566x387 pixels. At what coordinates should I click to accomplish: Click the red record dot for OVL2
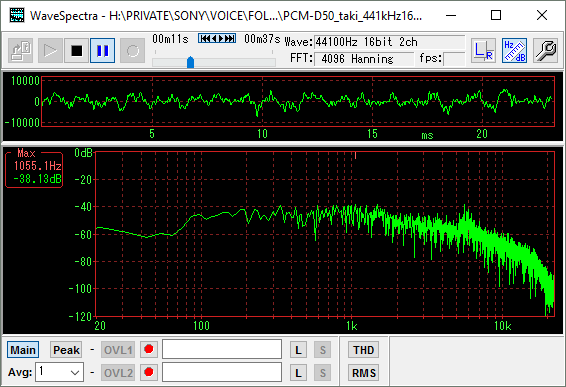[149, 372]
